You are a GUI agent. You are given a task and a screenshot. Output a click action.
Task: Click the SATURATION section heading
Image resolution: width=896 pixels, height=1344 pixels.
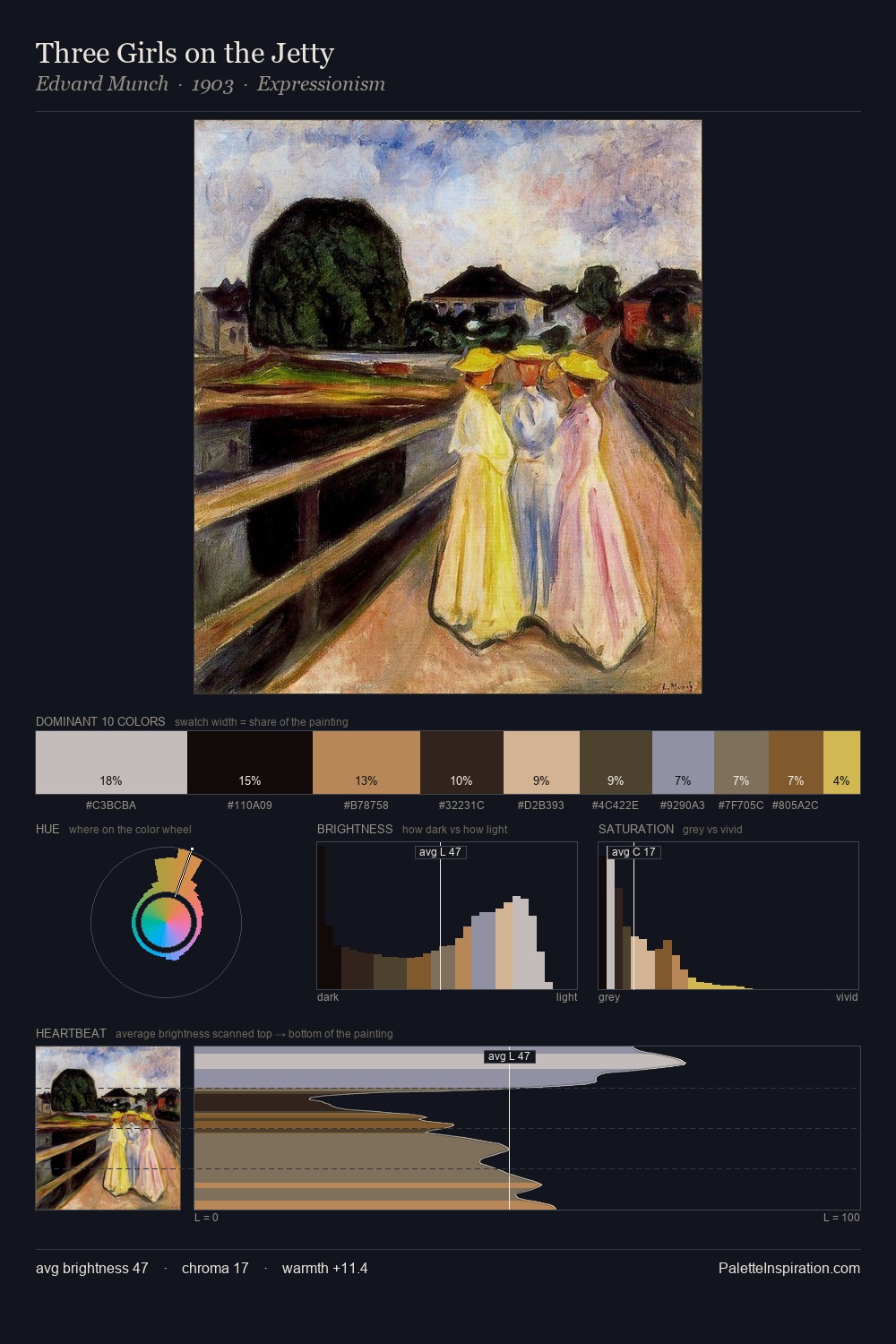coord(636,829)
